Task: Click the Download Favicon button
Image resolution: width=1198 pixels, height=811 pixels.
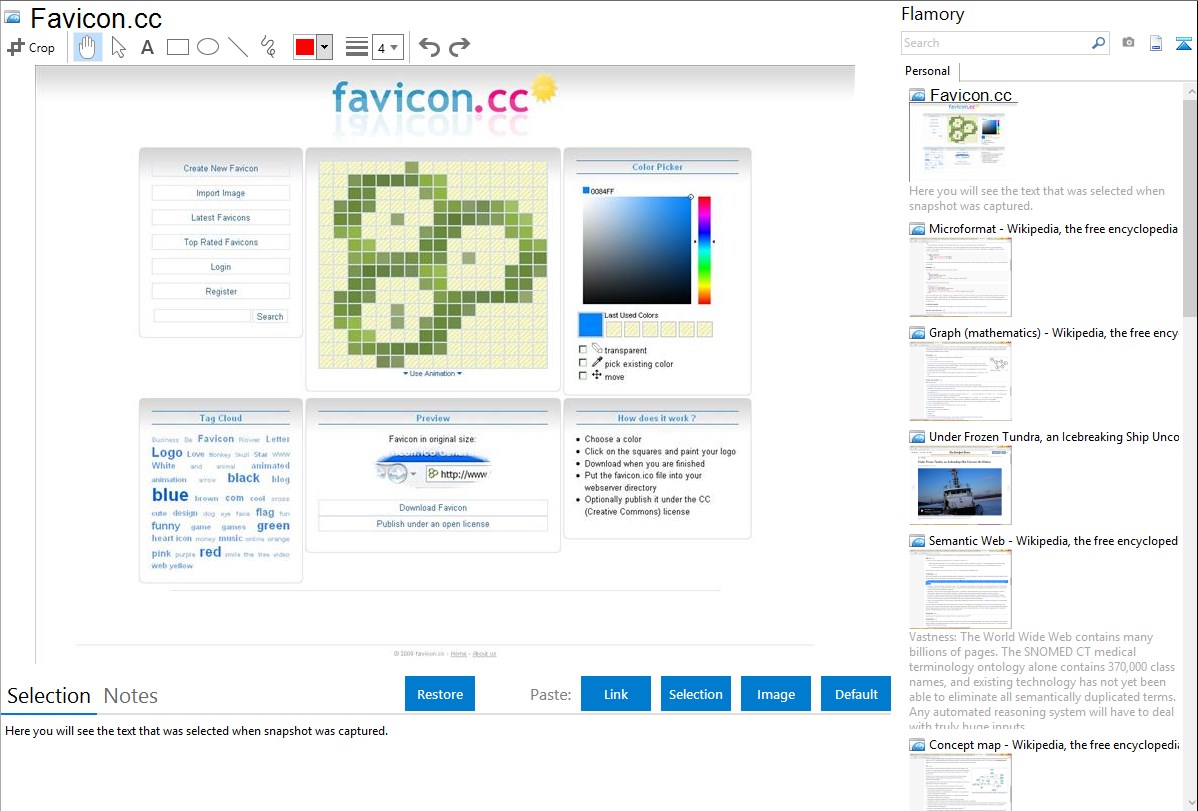Action: pyautogui.click(x=433, y=508)
